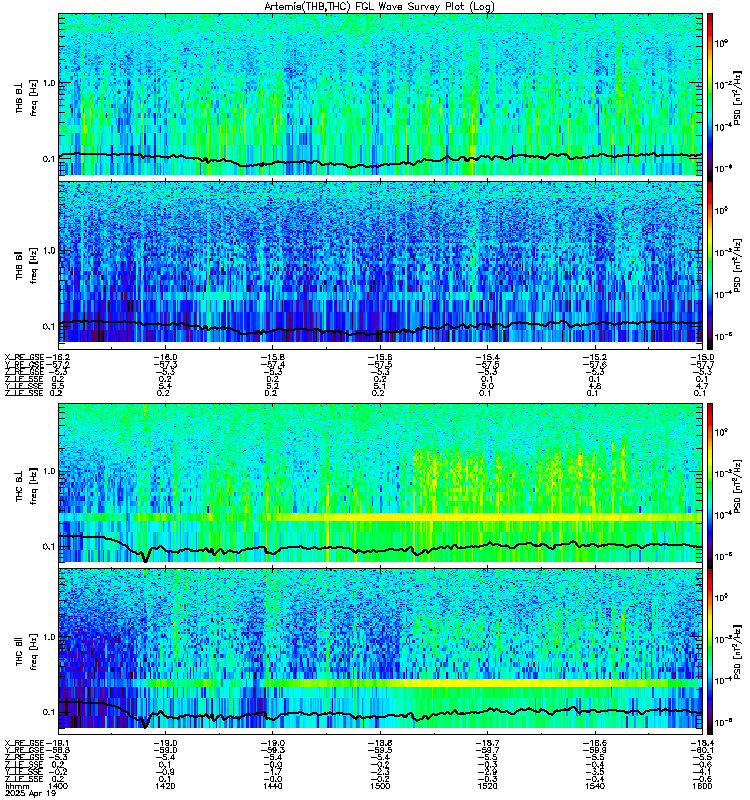Click the 'THB B∥ freq [Hz]' y-axis label
The width and height of the screenshot is (750, 800).
pos(26,265)
